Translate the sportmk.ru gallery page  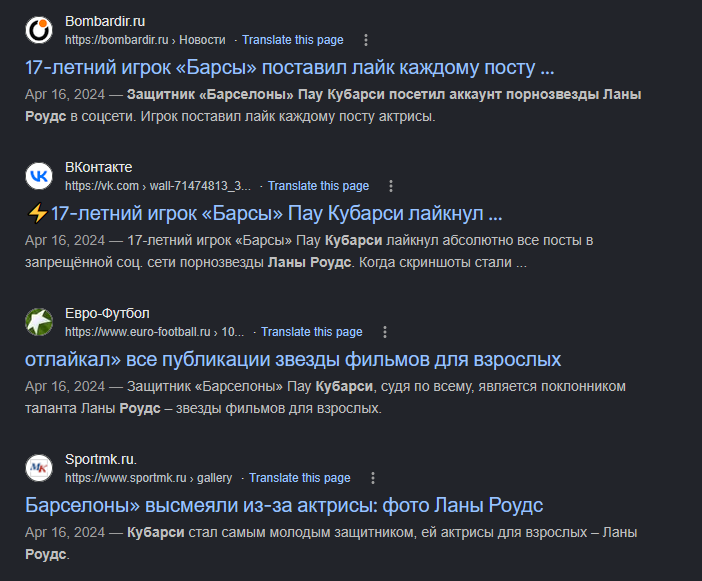coord(300,478)
